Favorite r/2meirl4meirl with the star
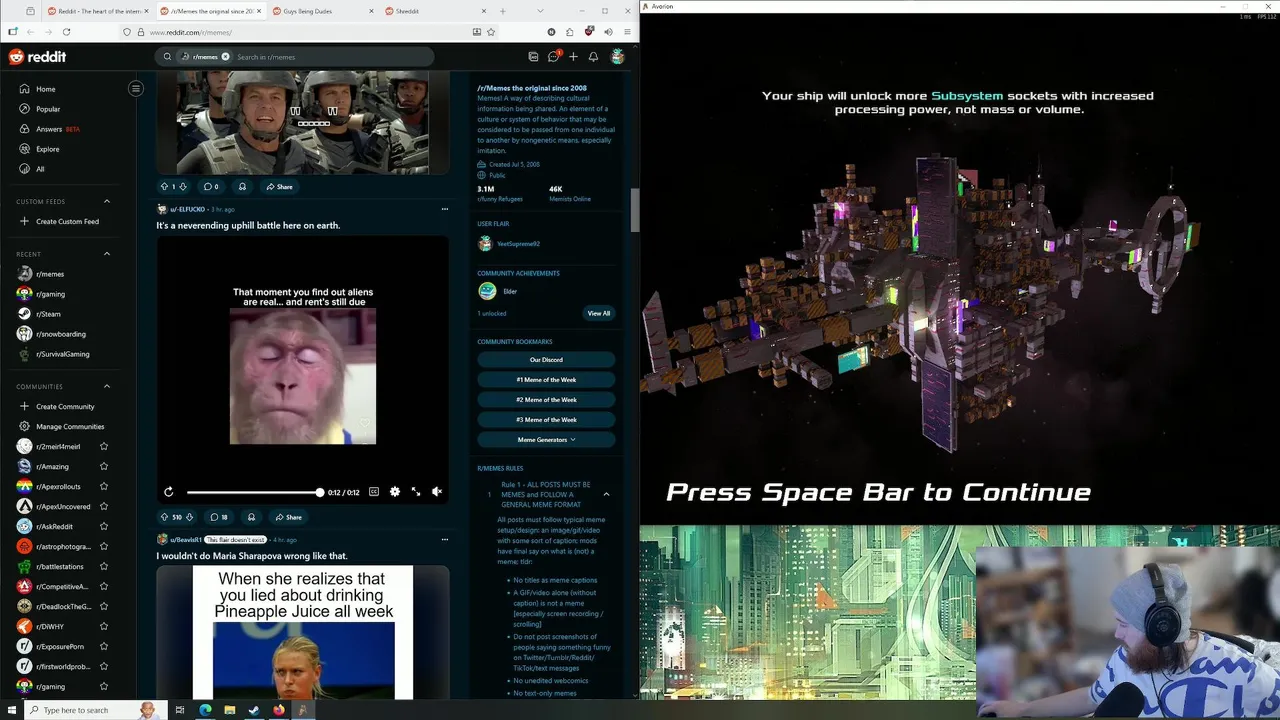 tap(104, 446)
